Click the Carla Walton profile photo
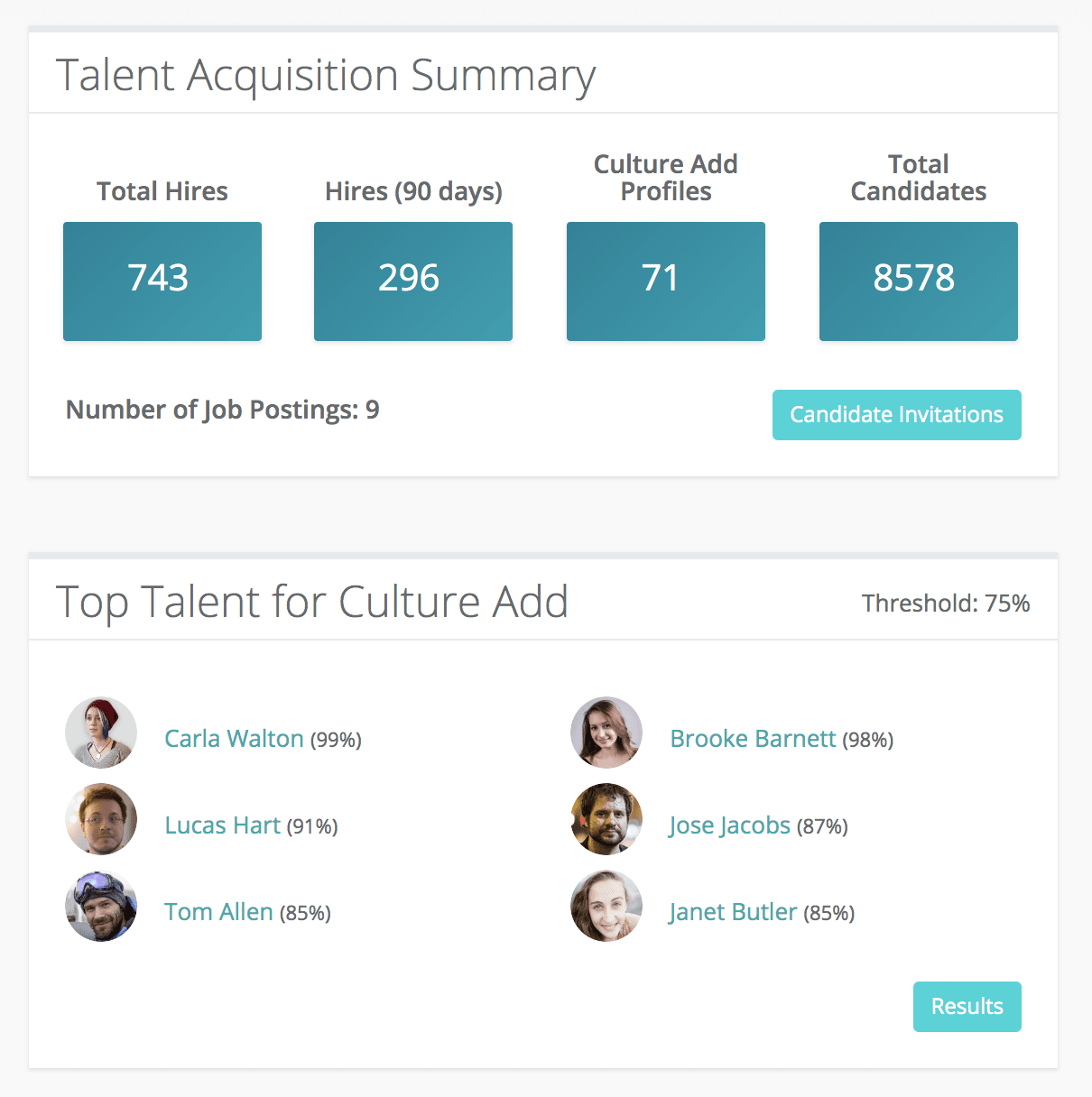 [100, 733]
